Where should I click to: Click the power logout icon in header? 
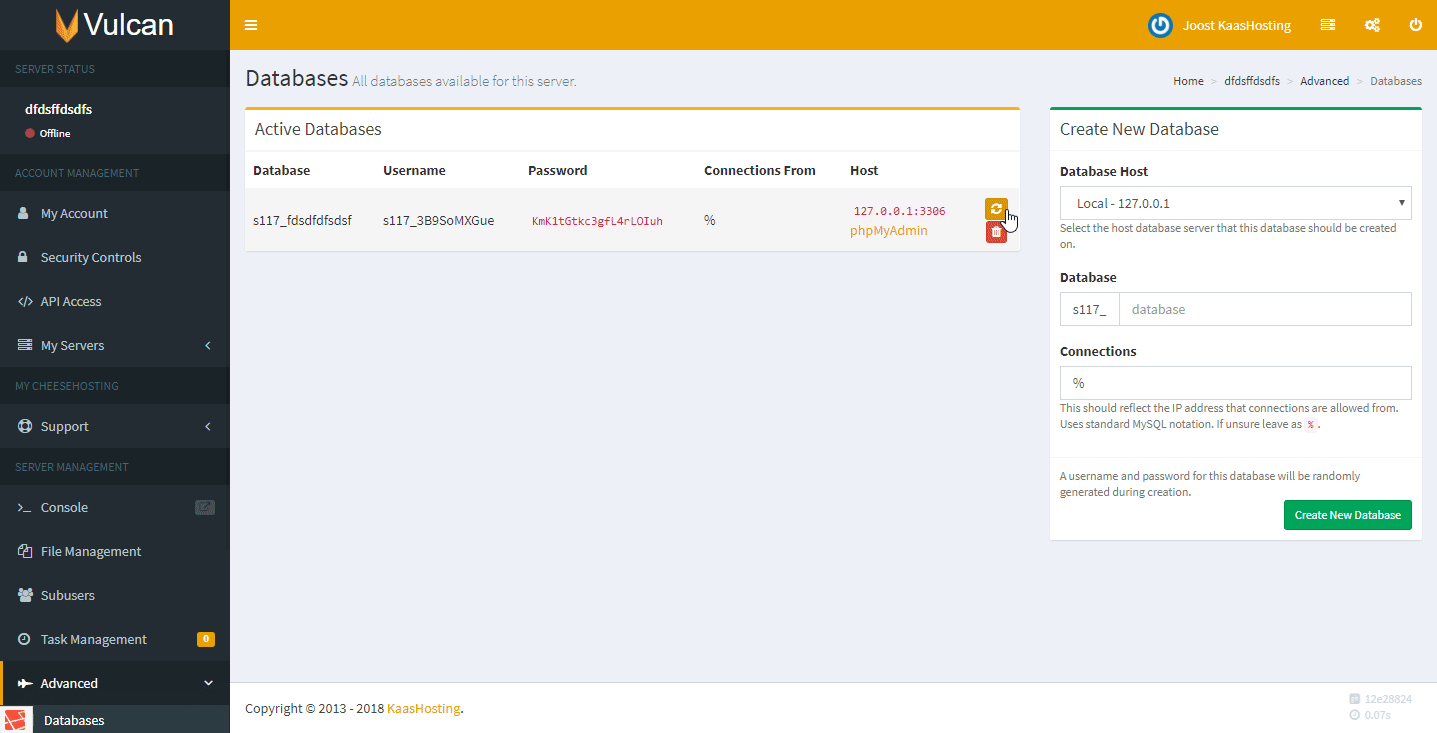coord(1415,25)
